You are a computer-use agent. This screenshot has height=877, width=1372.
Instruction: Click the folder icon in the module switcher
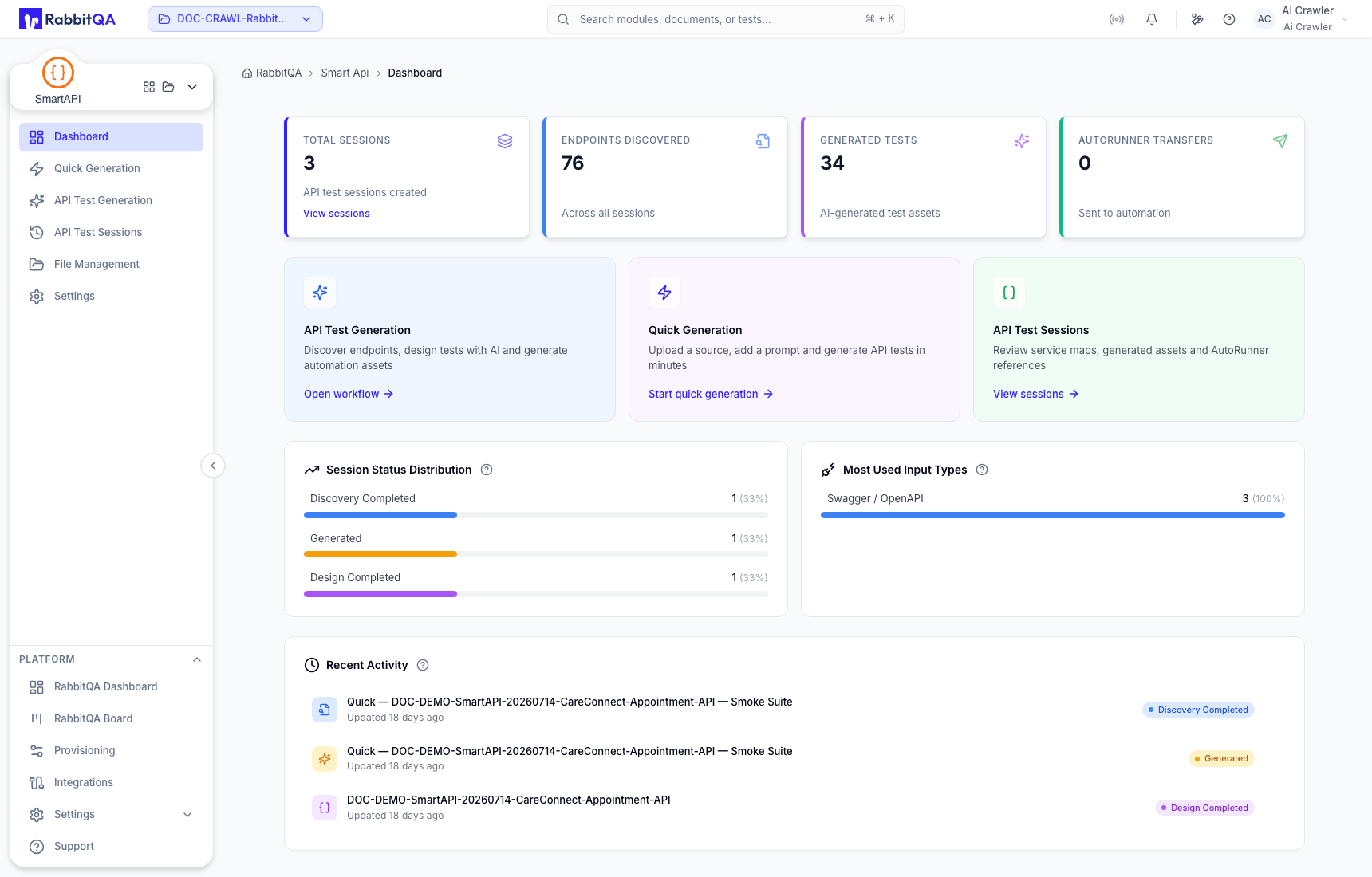(x=168, y=87)
